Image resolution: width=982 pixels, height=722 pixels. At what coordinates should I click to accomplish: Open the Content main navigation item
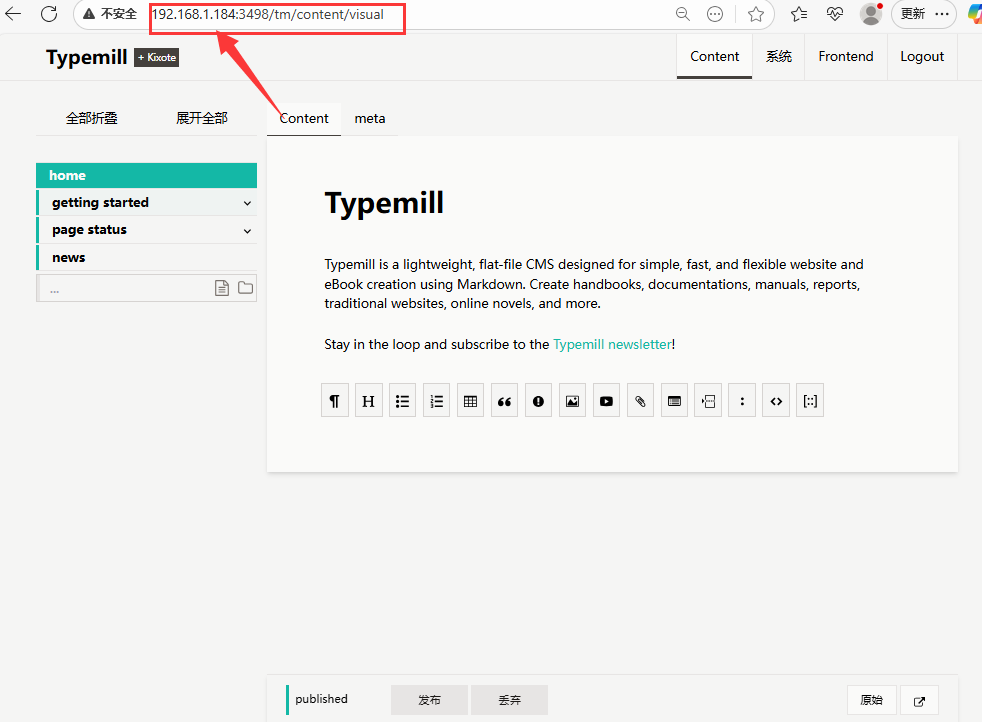point(715,56)
